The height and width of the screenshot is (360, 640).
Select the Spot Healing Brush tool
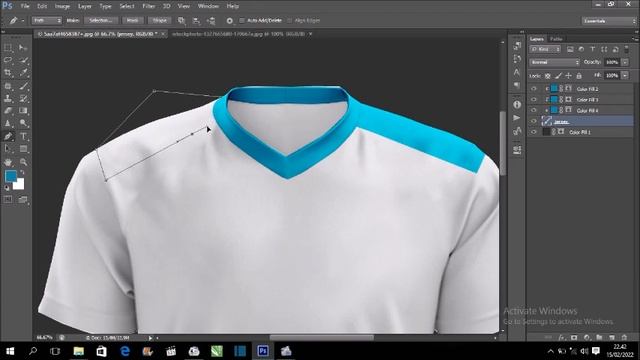pyautogui.click(x=8, y=86)
